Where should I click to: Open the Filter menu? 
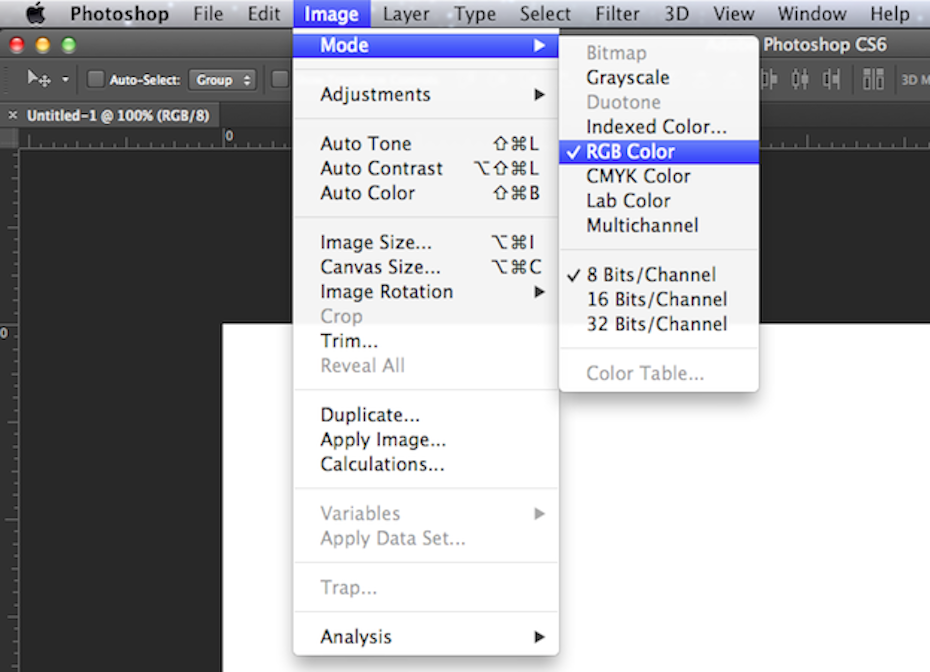pyautogui.click(x=617, y=13)
